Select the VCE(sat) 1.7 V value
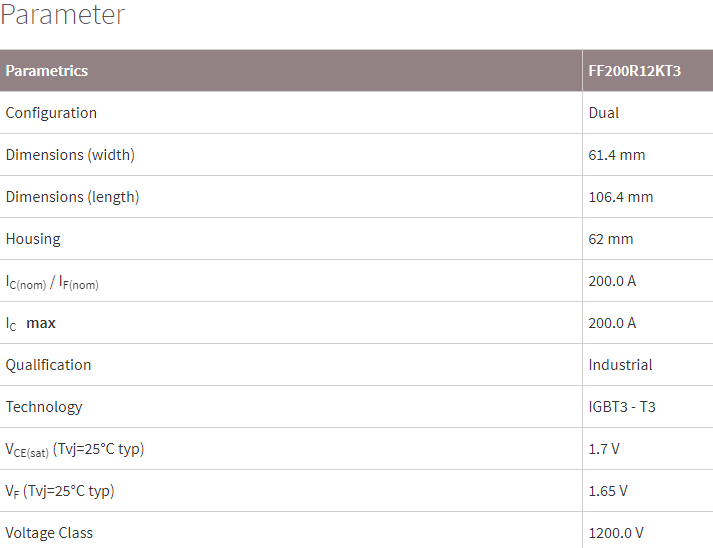 click(604, 449)
